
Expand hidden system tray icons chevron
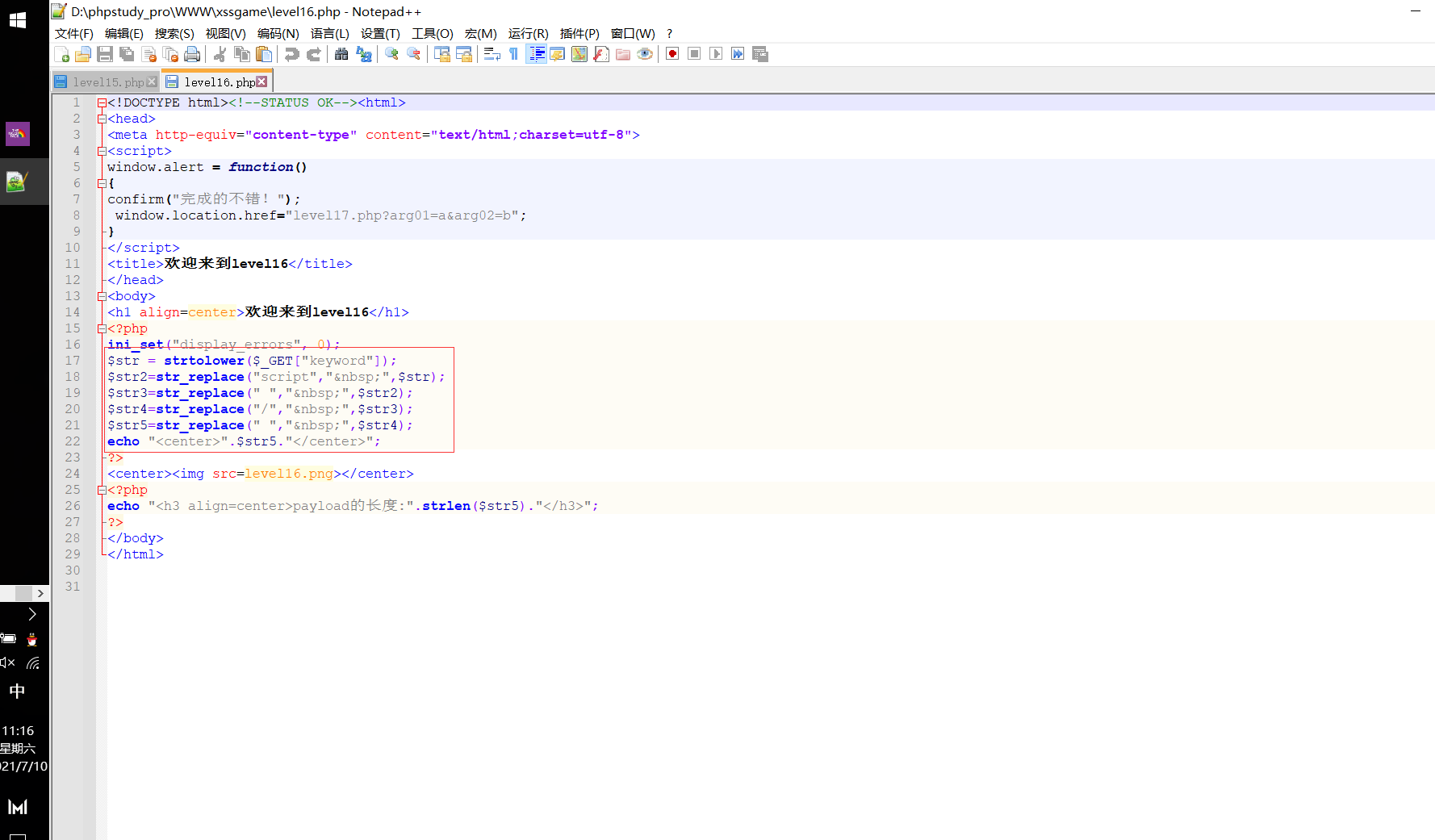point(32,614)
